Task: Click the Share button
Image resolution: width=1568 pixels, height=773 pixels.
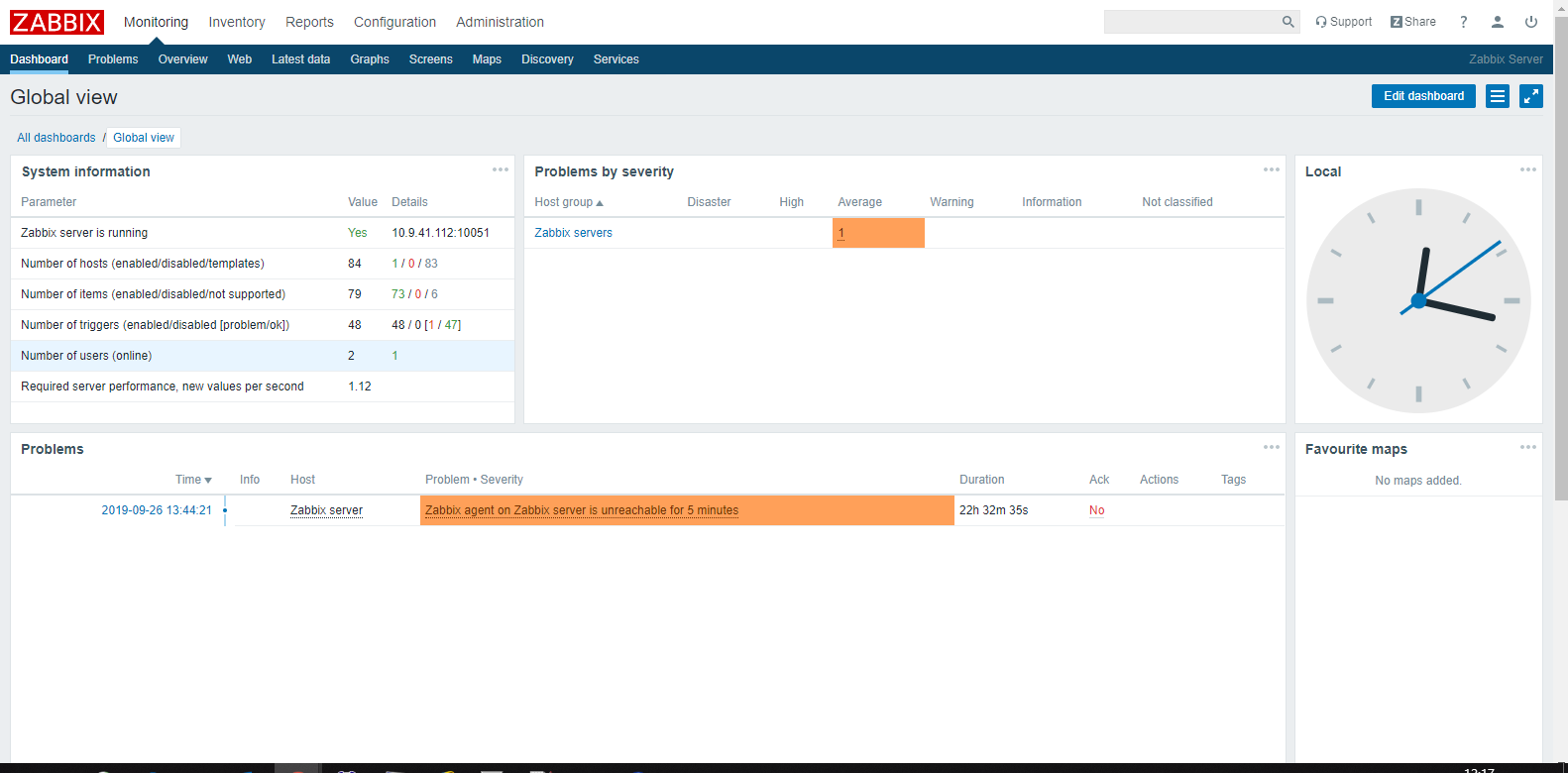Action: (x=1413, y=22)
